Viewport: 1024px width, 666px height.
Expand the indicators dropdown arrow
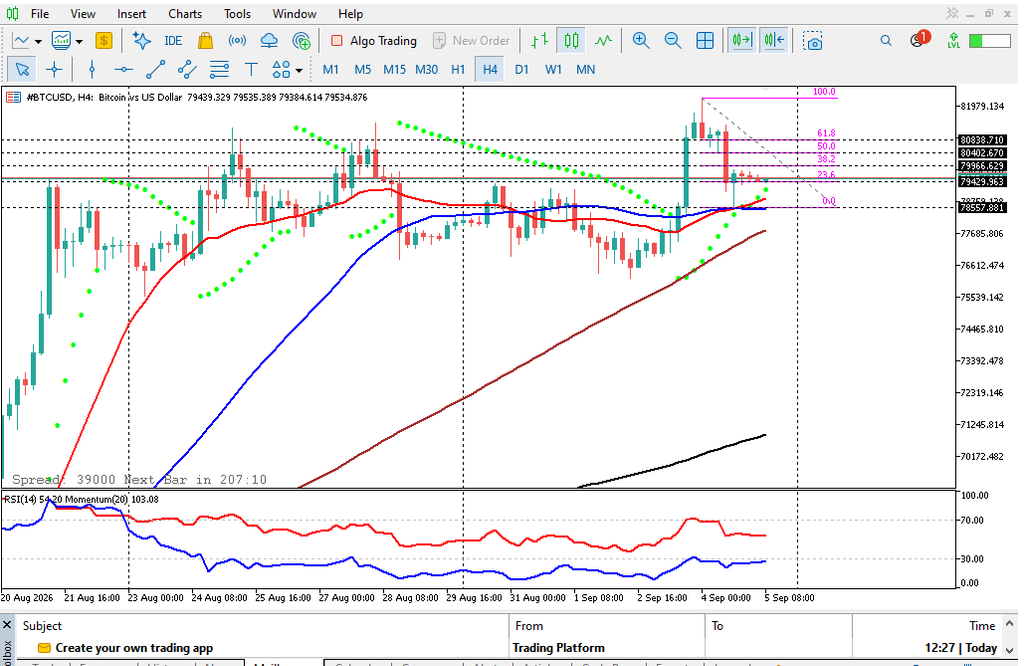tap(79, 41)
